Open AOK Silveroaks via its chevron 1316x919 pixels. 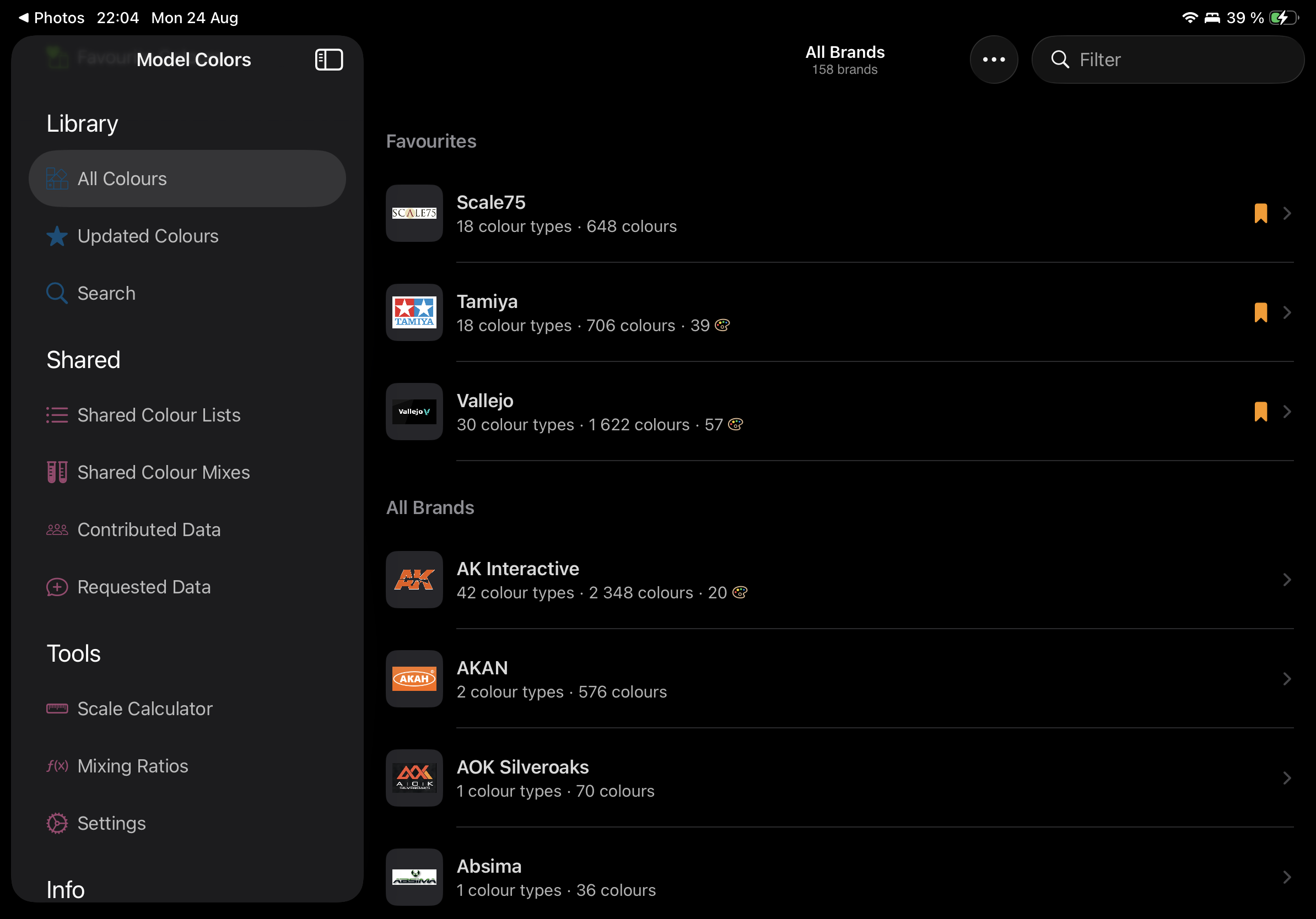click(x=1287, y=778)
